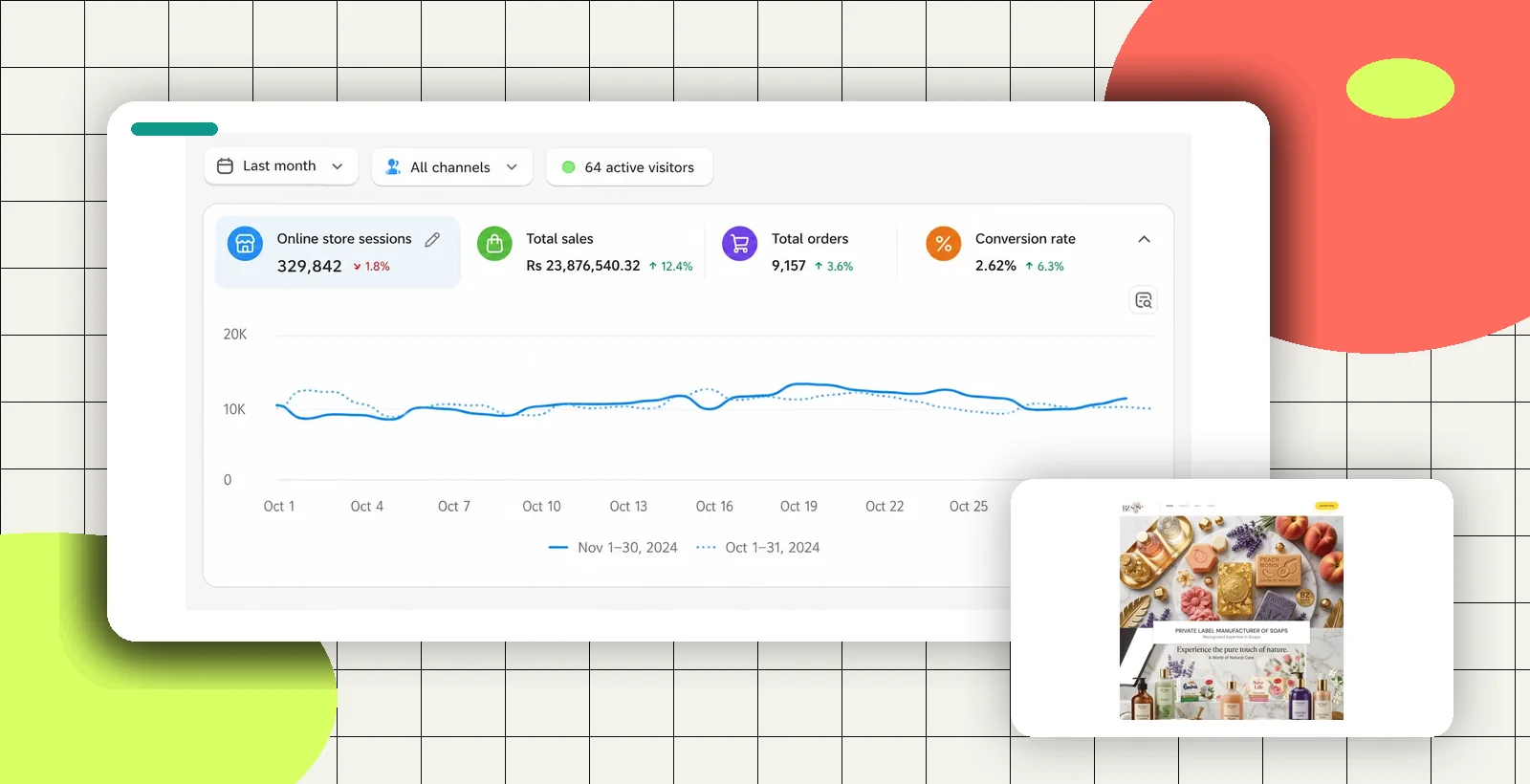1530x784 pixels.
Task: Click the Oct 16 axis label
Action: coord(714,507)
